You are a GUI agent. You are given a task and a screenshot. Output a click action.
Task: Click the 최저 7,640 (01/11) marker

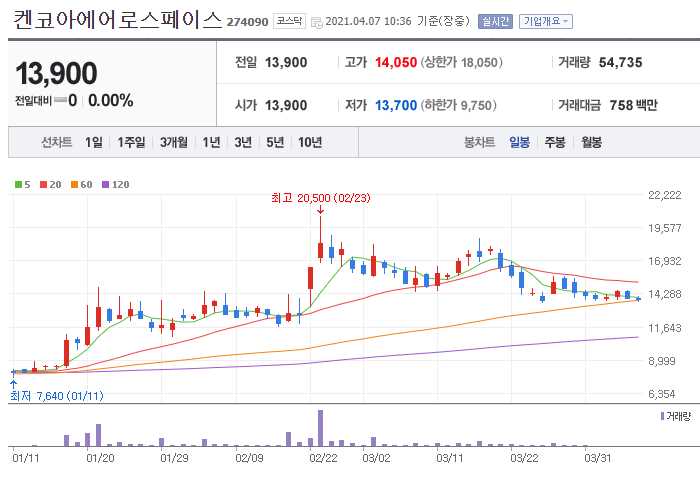pyautogui.click(x=57, y=396)
